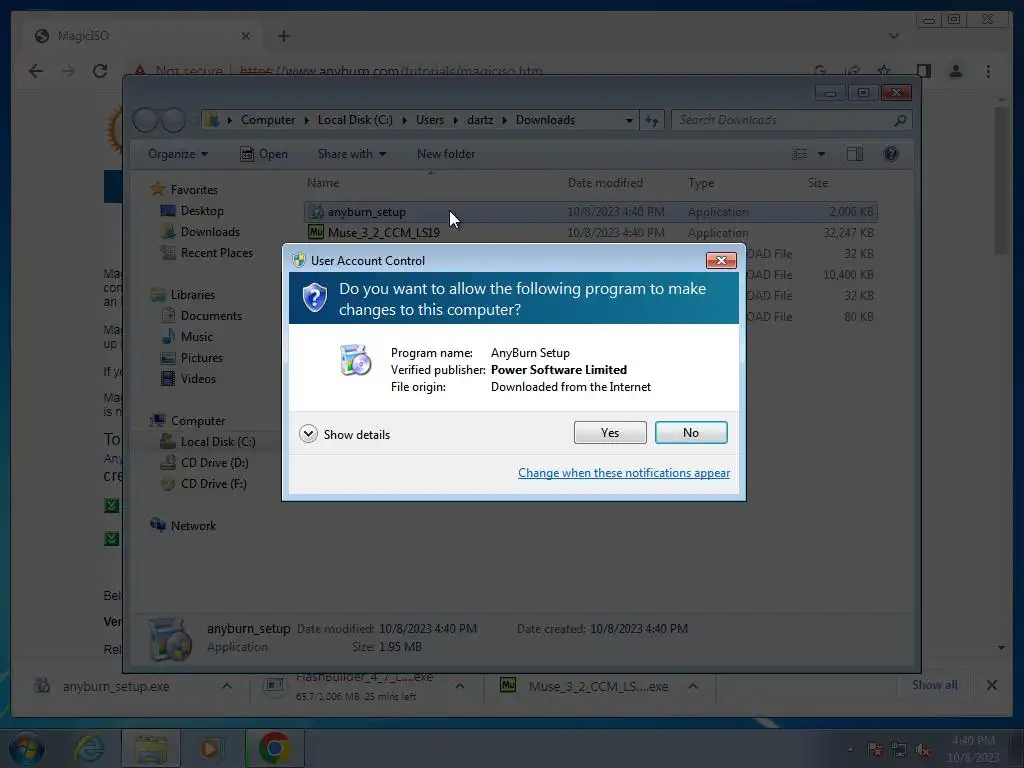Open Share with dropdown in Explorer
Image resolution: width=1024 pixels, height=768 pixels.
tap(351, 154)
